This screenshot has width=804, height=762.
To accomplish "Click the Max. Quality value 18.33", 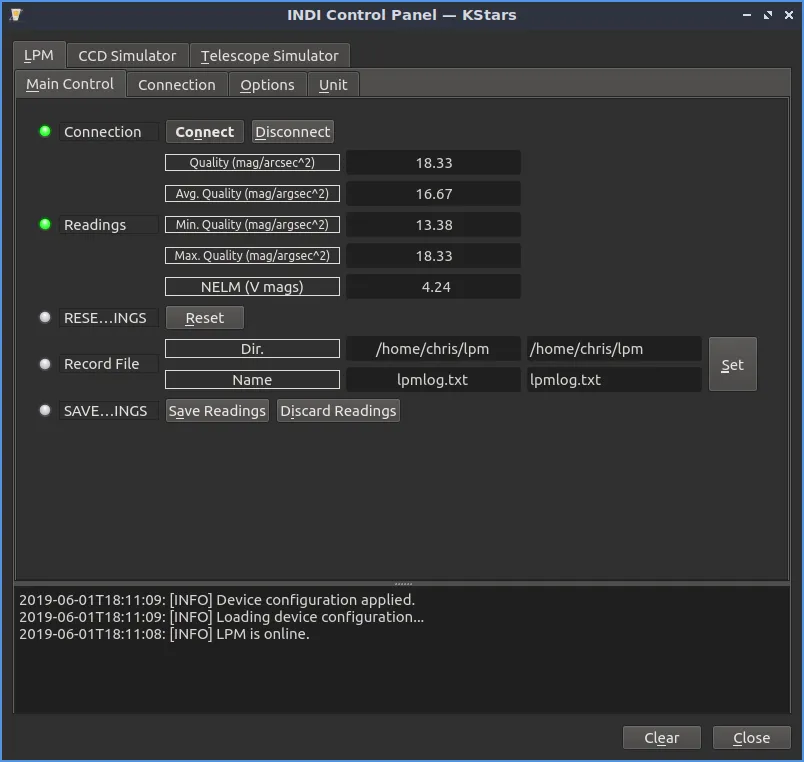I will point(434,256).
